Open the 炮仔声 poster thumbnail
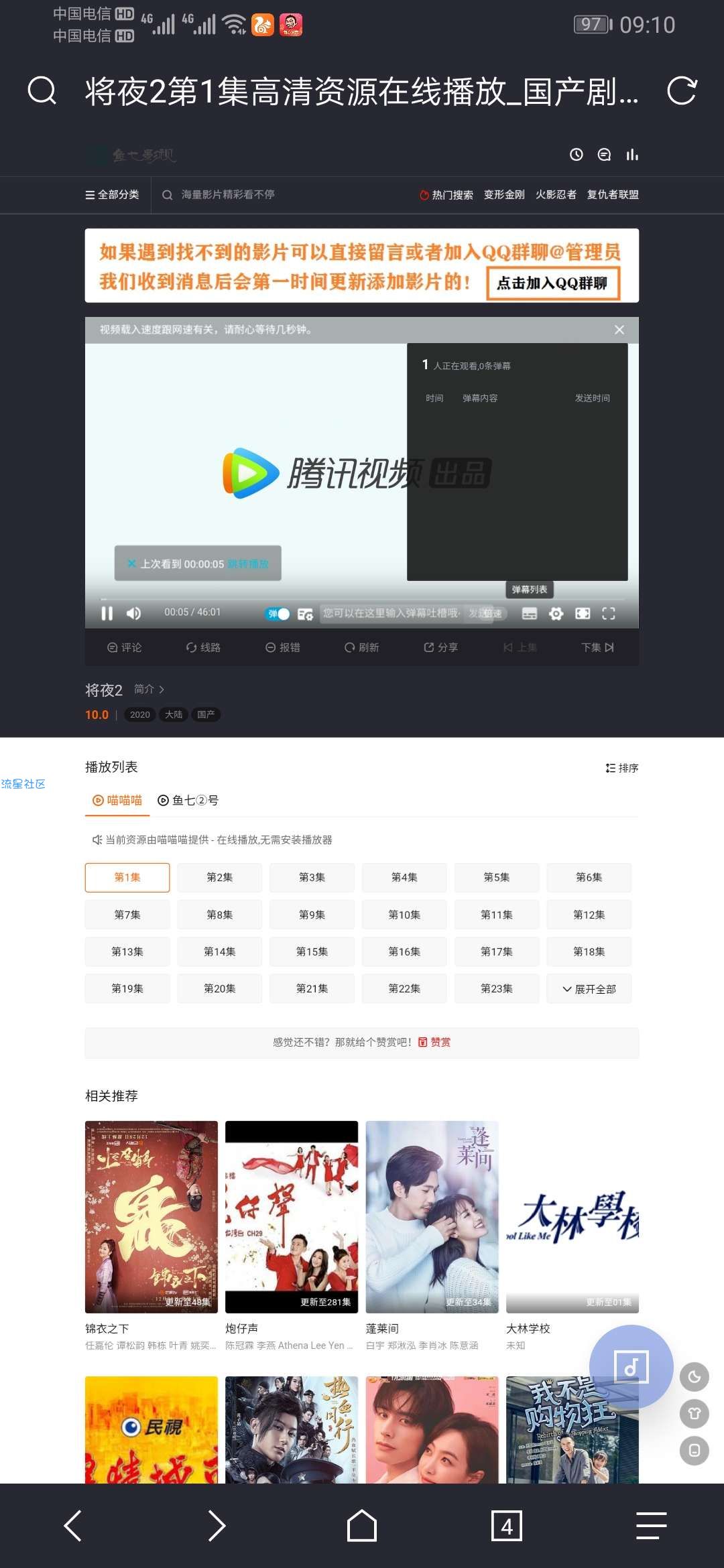 (292, 1217)
